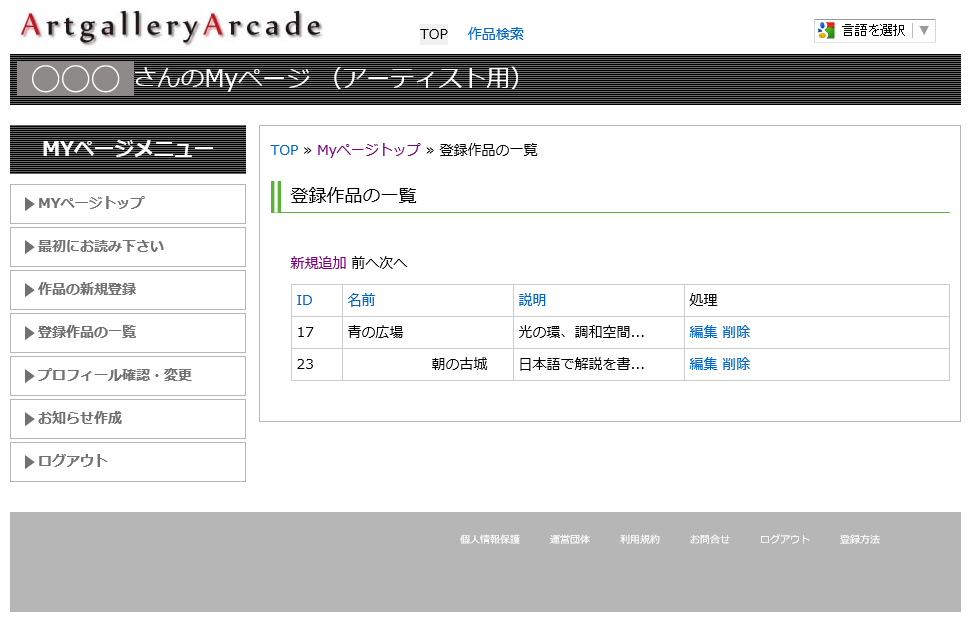The height and width of the screenshot is (622, 971).
Task: Click 編集 for 青の広場 row
Action: click(x=703, y=332)
